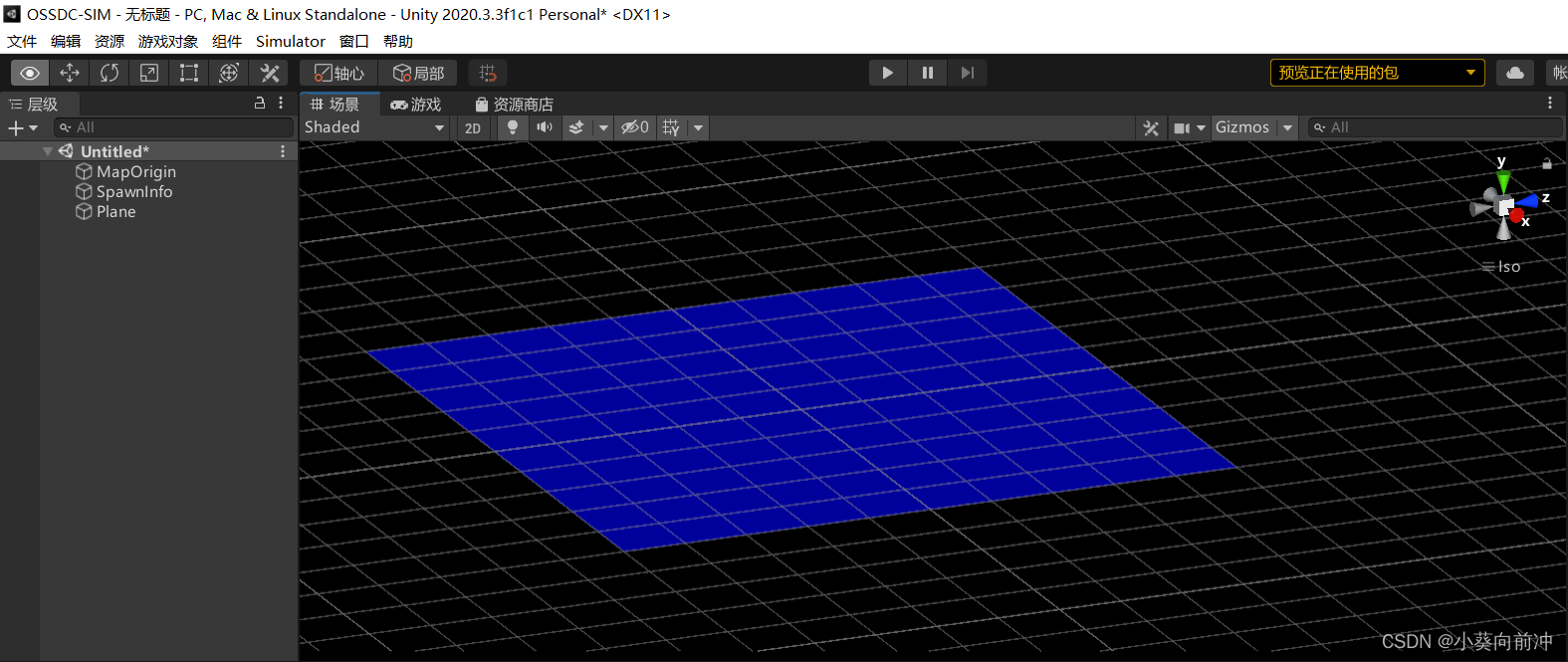Open the 帮助 Help menu
This screenshot has height=662, width=1568.
398,41
